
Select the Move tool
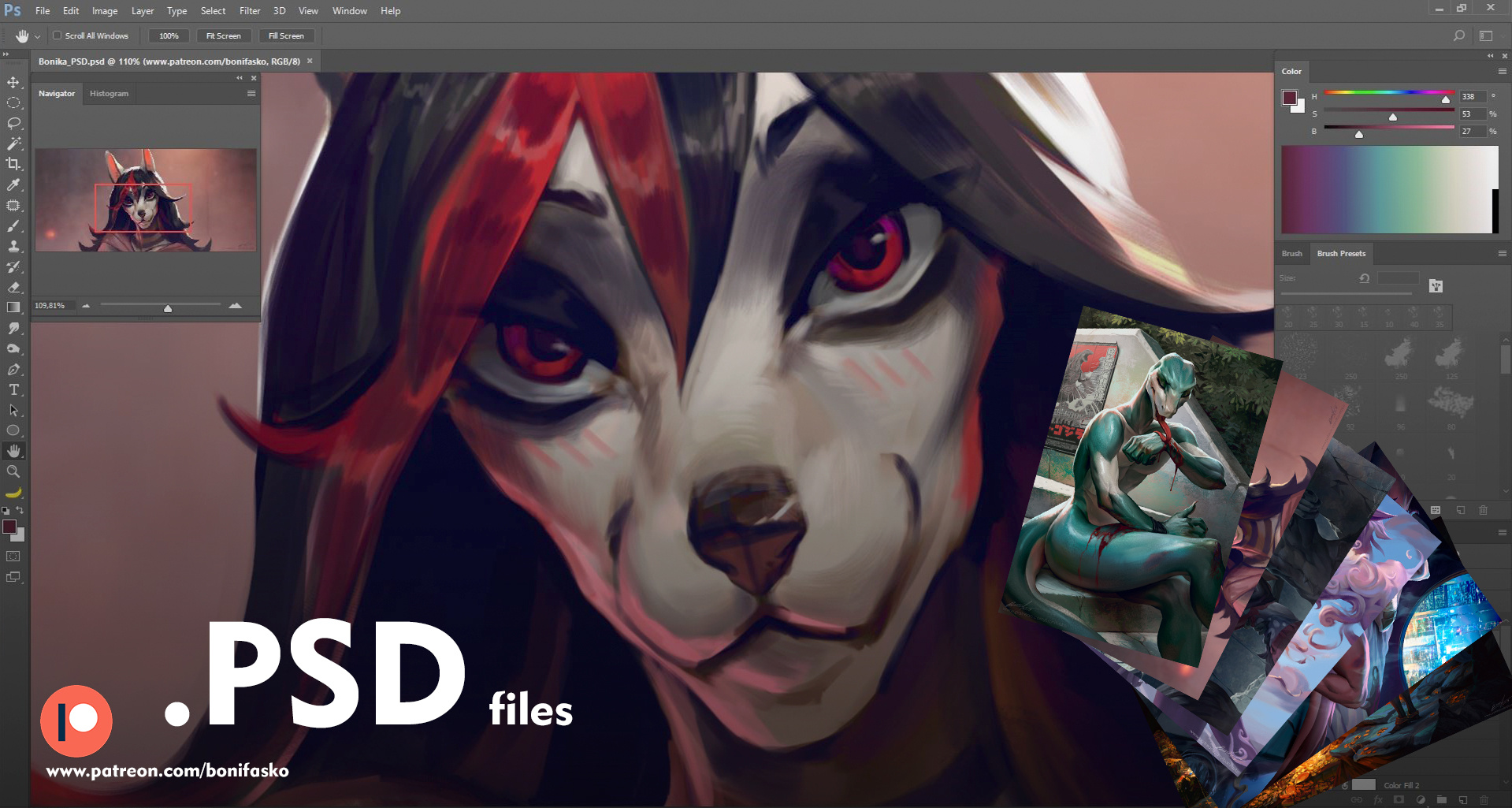(x=13, y=82)
